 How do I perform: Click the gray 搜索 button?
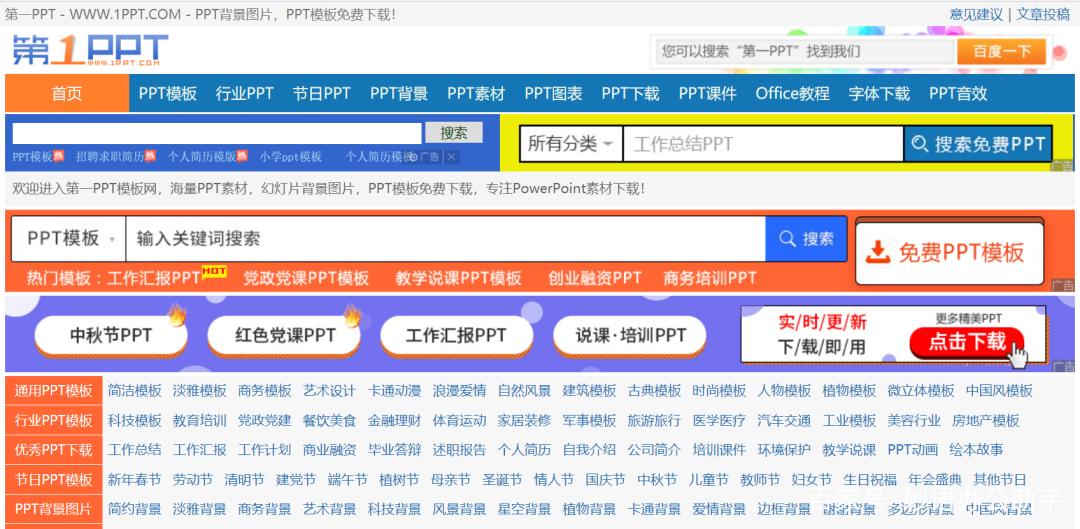click(x=453, y=132)
